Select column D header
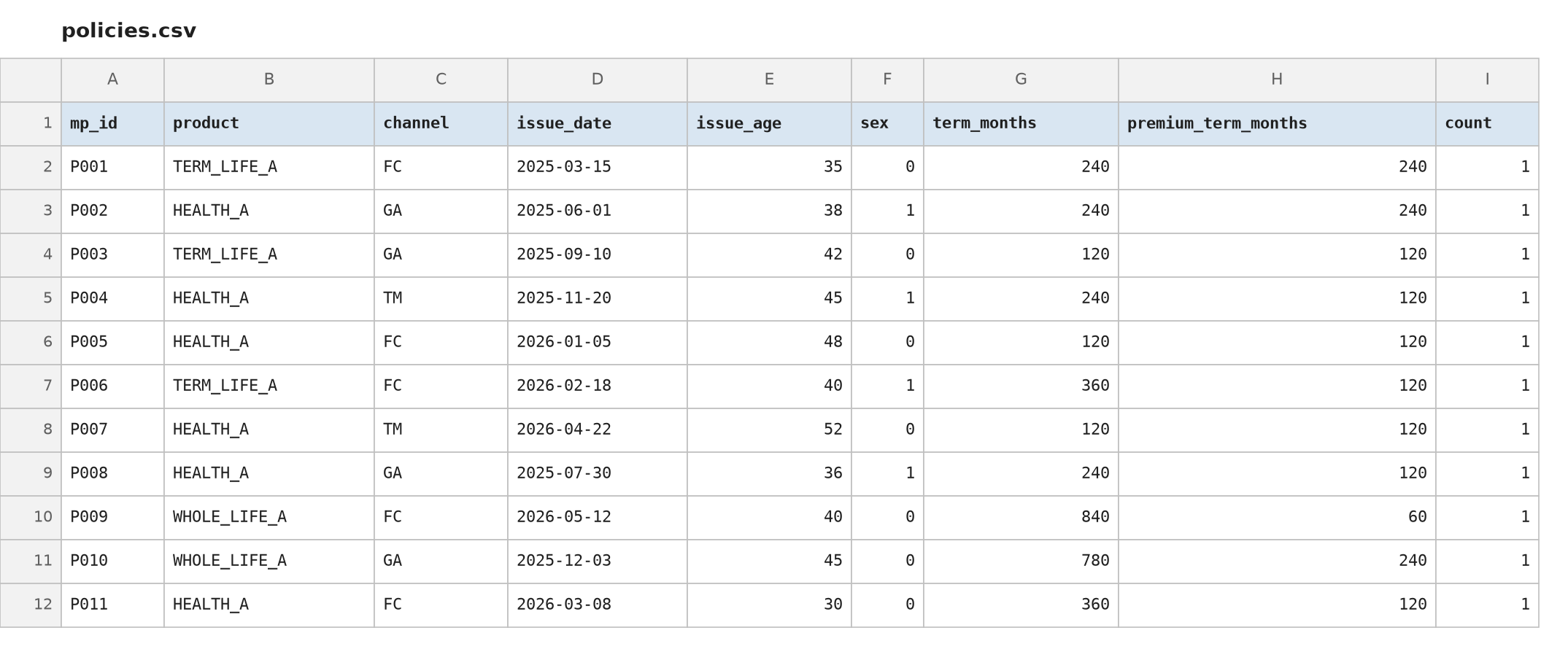The width and height of the screenshot is (1568, 652). coord(598,80)
